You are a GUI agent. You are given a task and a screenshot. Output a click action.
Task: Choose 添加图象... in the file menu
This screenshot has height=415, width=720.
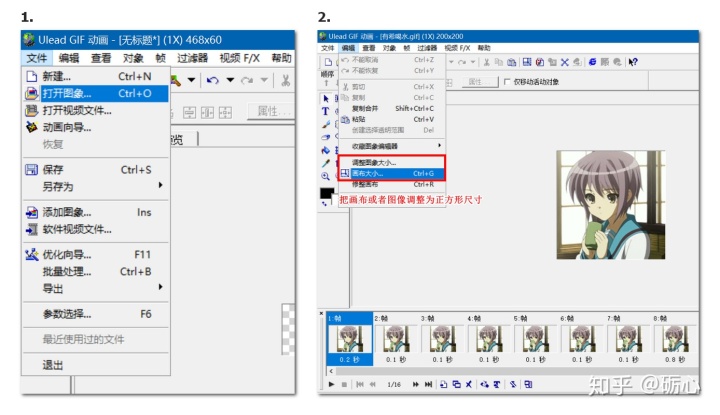[x=96, y=212]
